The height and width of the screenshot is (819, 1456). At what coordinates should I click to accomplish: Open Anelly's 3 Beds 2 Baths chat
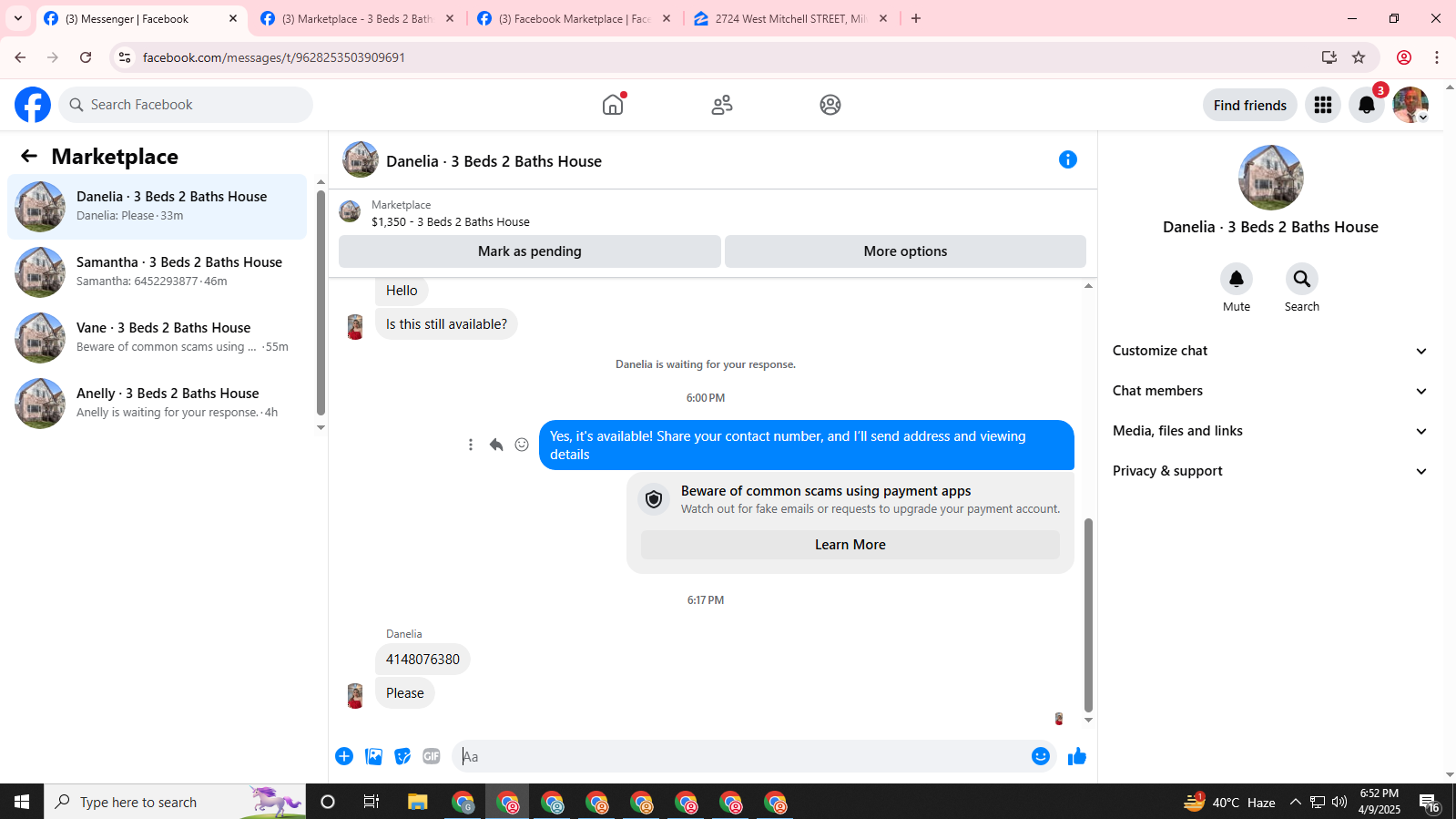(158, 403)
